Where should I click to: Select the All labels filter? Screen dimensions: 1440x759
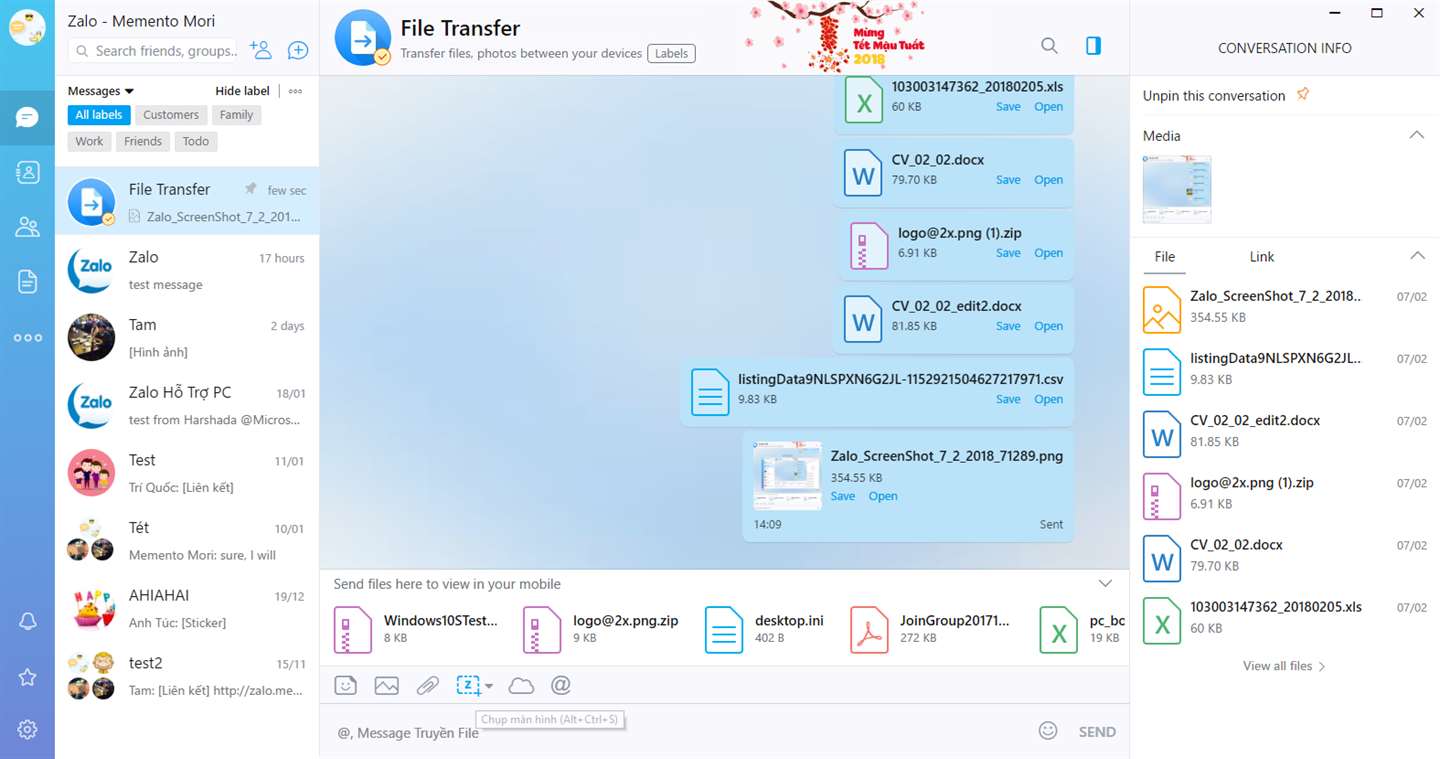click(99, 115)
